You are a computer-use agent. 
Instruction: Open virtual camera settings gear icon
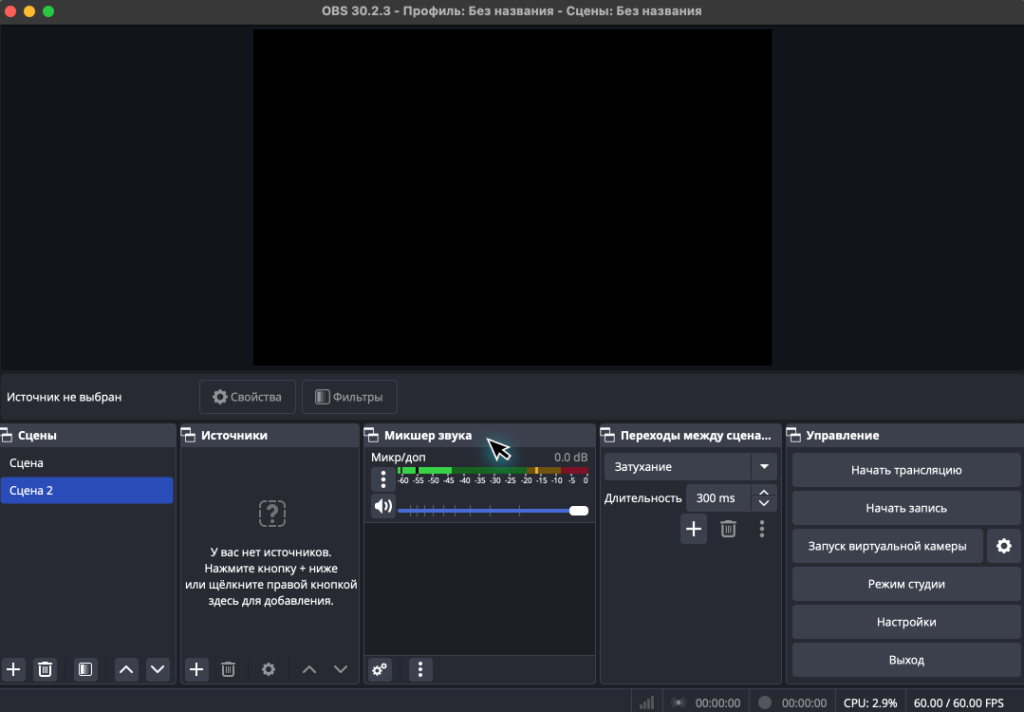click(x=1004, y=546)
